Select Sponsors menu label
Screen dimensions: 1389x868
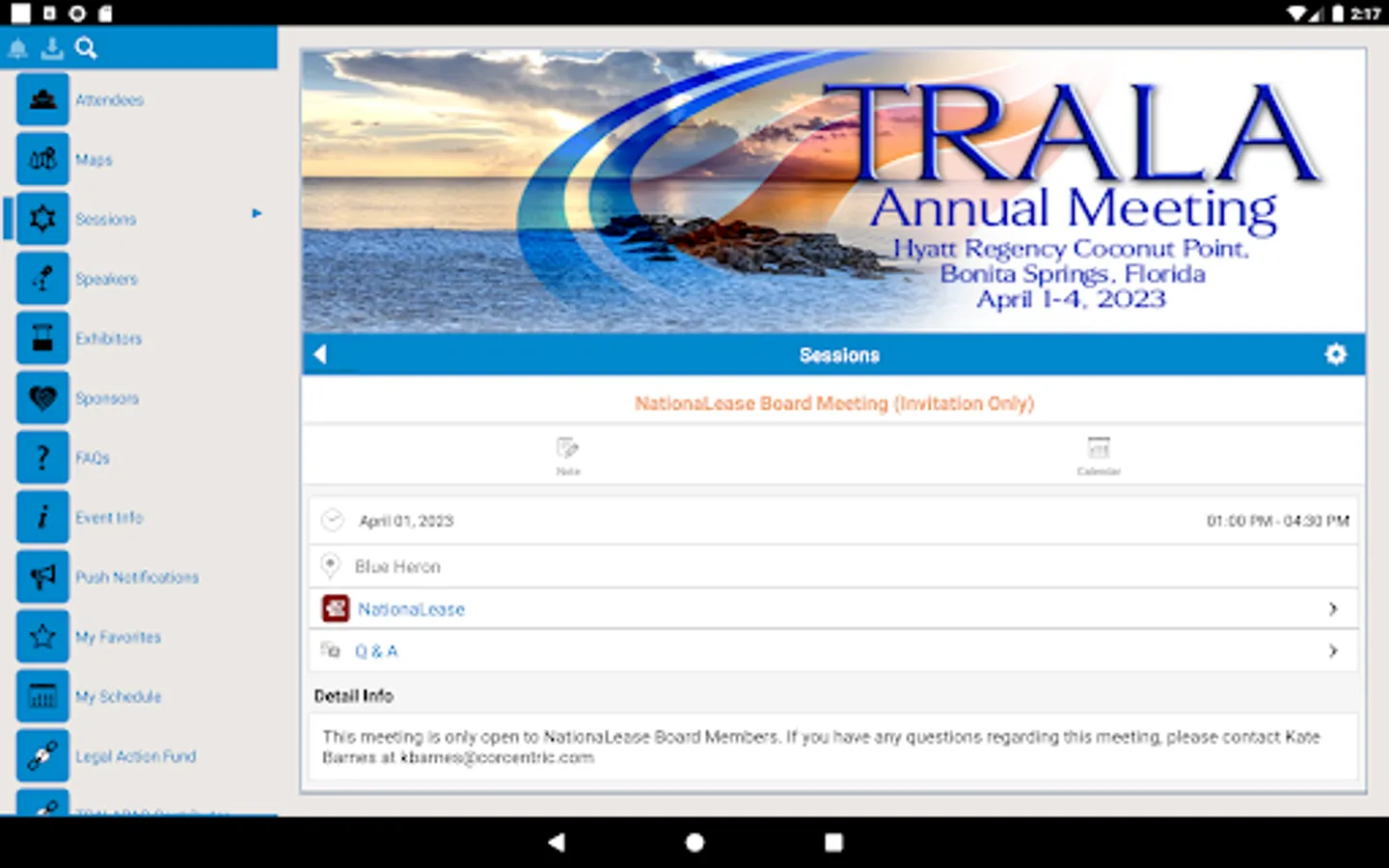click(x=107, y=398)
